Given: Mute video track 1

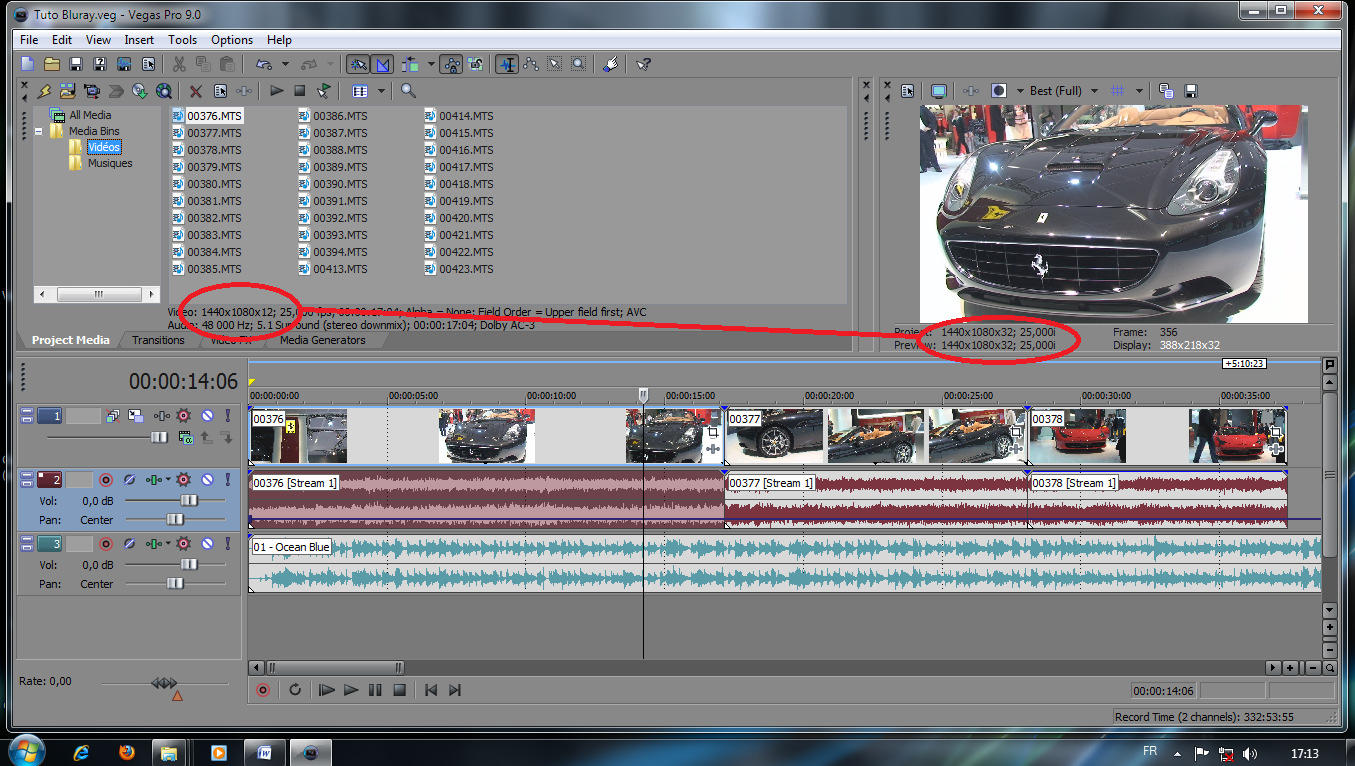Looking at the screenshot, I should [207, 416].
